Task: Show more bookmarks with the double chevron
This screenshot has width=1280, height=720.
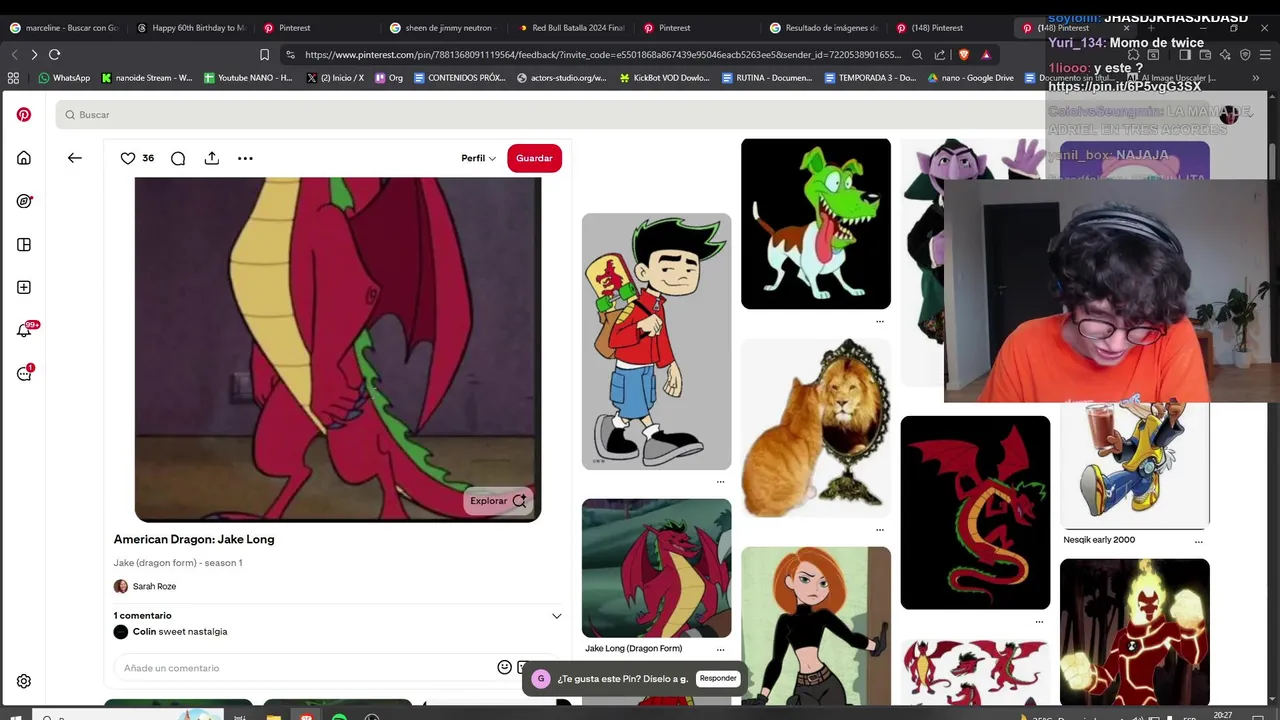Action: point(1256,77)
